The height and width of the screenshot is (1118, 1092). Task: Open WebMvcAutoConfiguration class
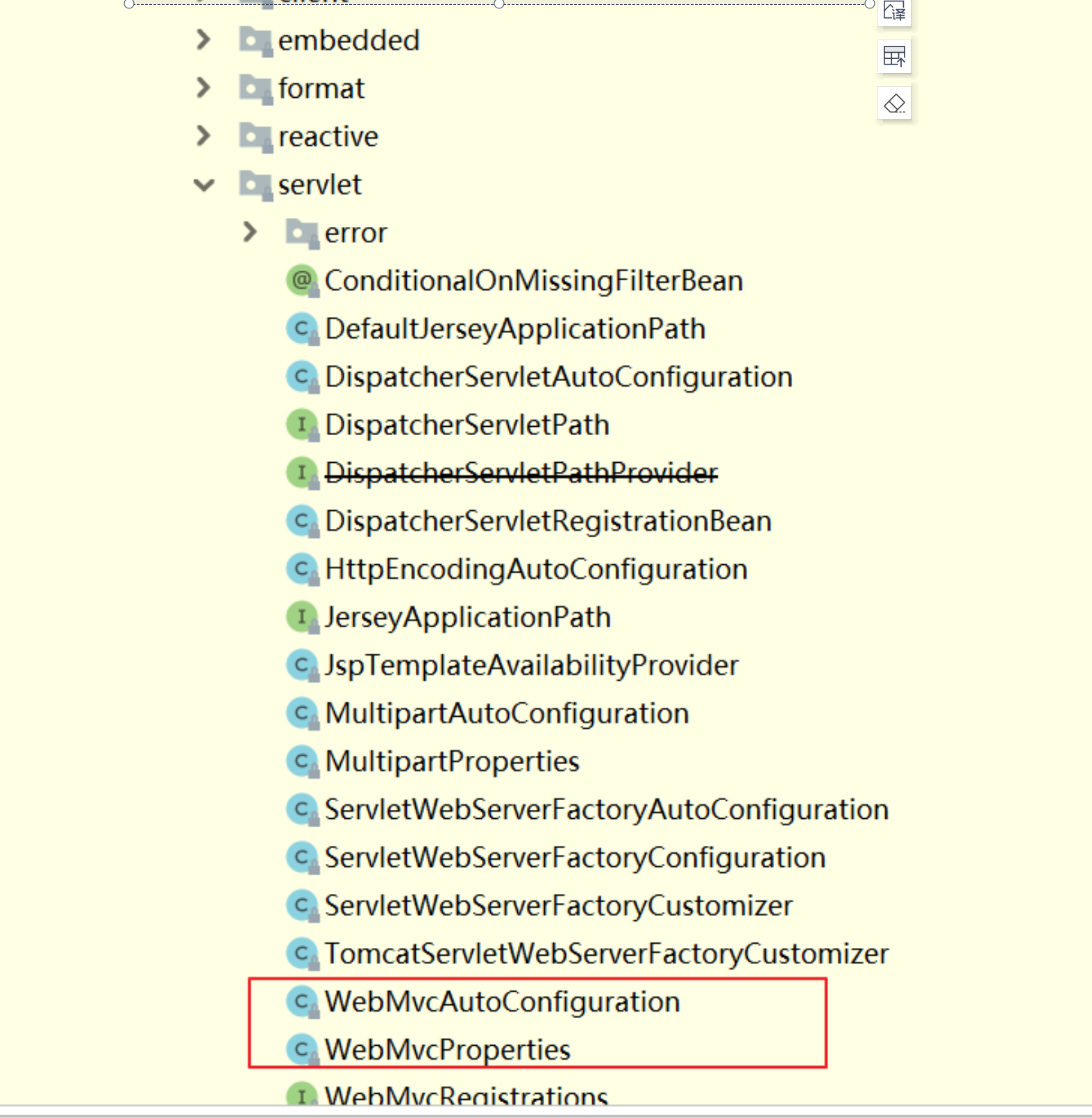[503, 1002]
